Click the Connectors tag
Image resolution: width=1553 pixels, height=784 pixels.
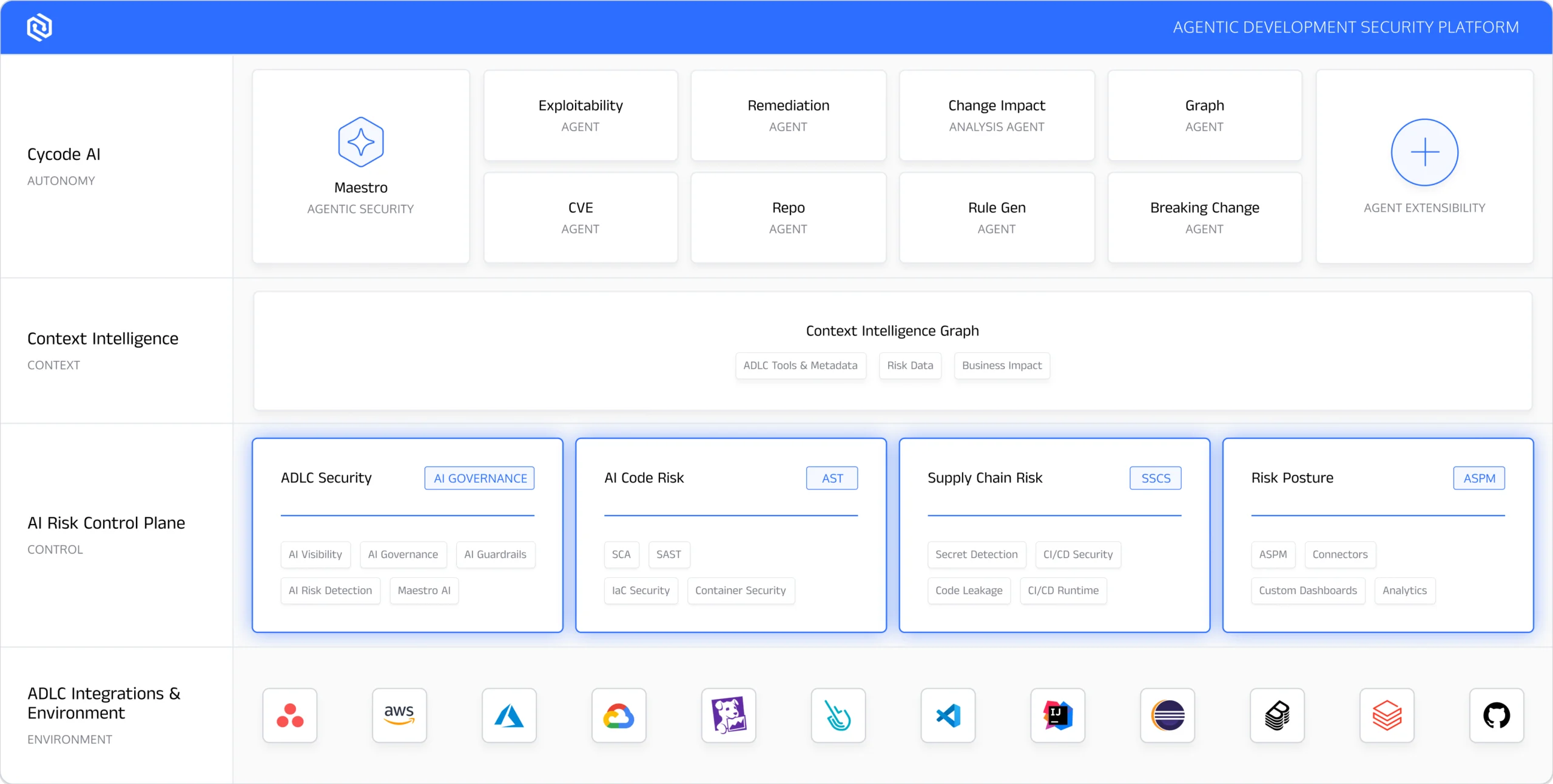pos(1340,555)
